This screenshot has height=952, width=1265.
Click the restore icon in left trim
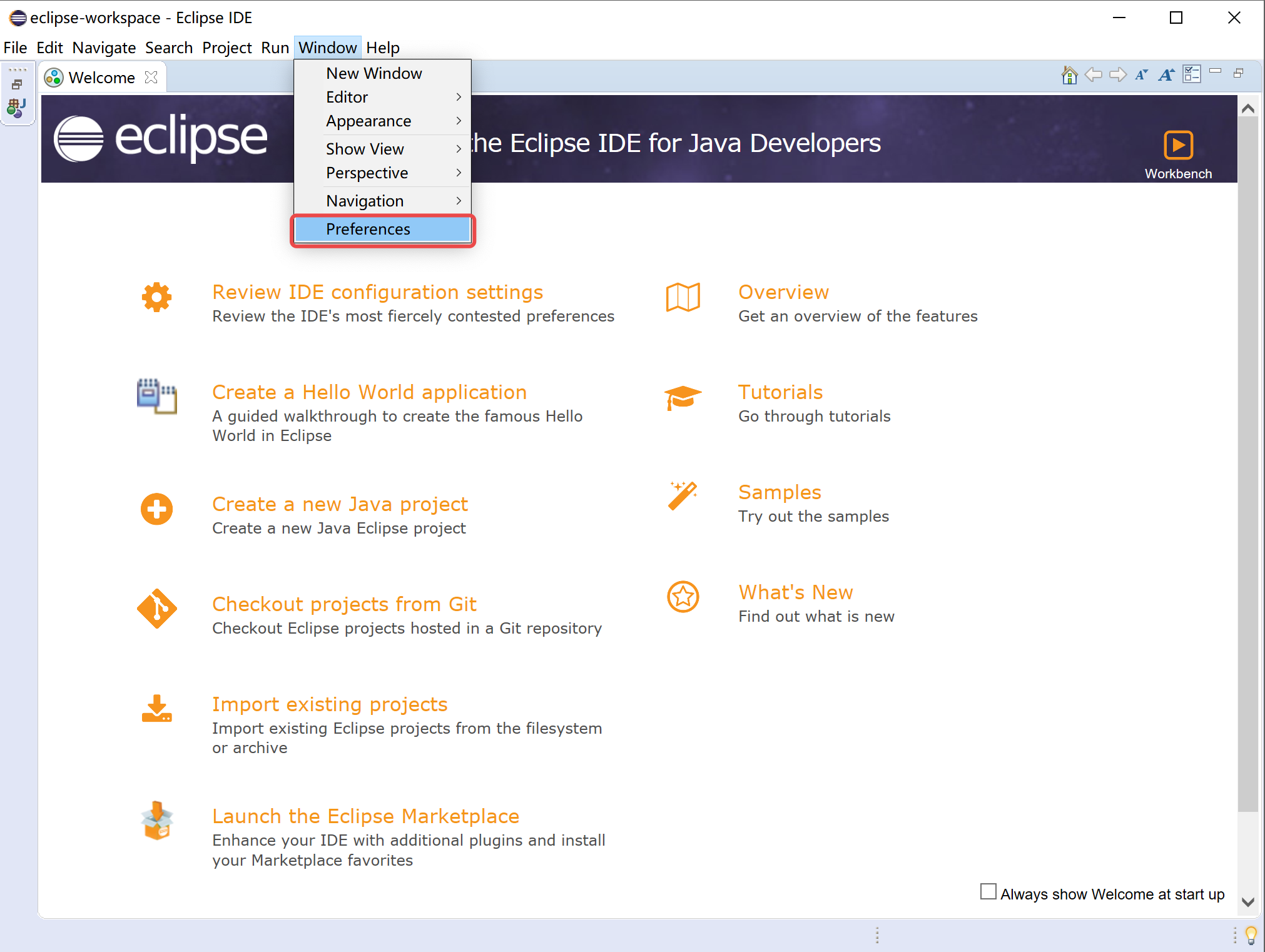point(17,84)
